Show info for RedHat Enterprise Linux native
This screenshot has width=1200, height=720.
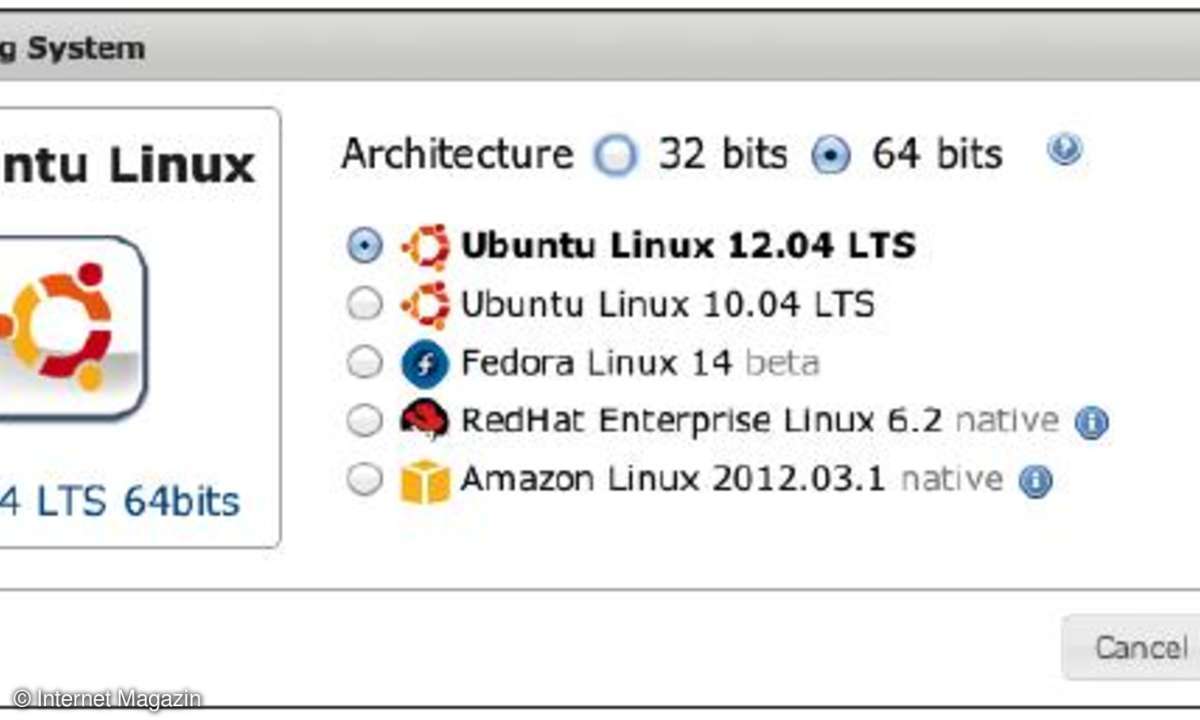(1091, 424)
